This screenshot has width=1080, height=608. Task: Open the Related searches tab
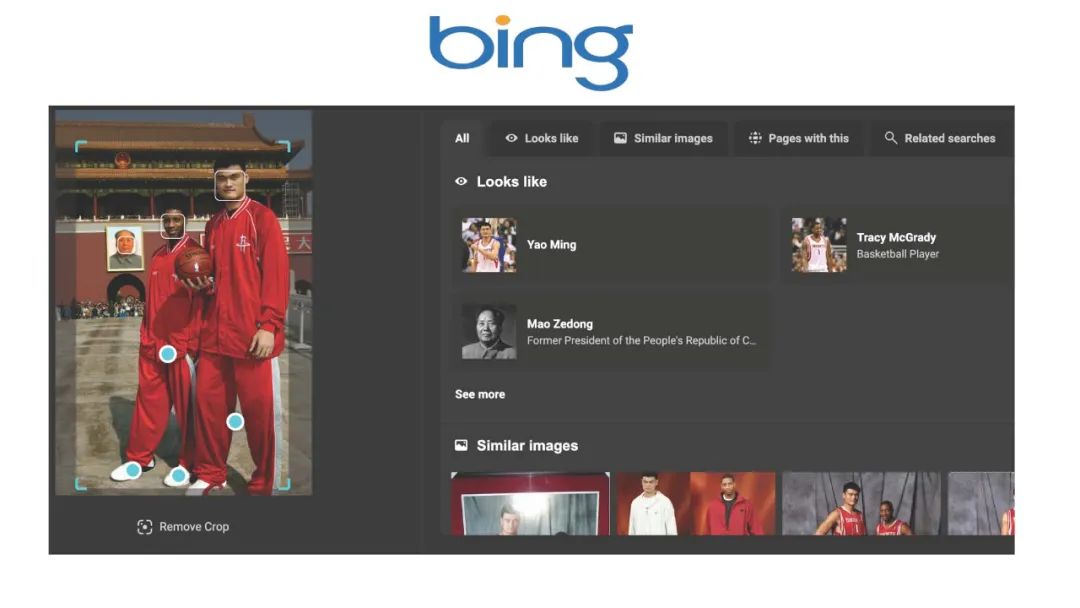point(940,138)
